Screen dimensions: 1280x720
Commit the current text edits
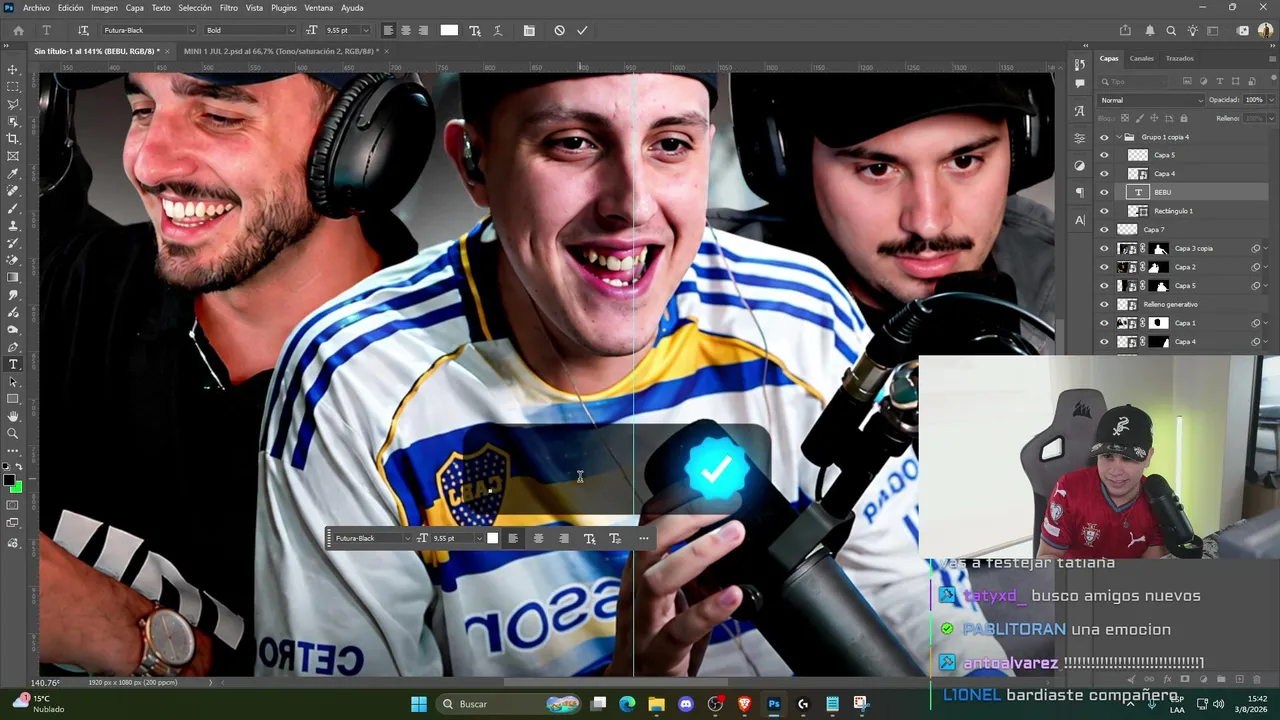coord(582,30)
